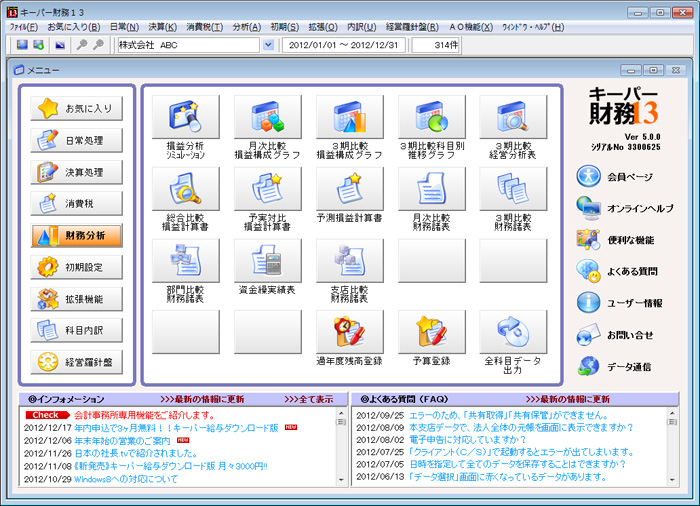Click the first toolbar icon beside the magnifier icons

tap(60, 45)
